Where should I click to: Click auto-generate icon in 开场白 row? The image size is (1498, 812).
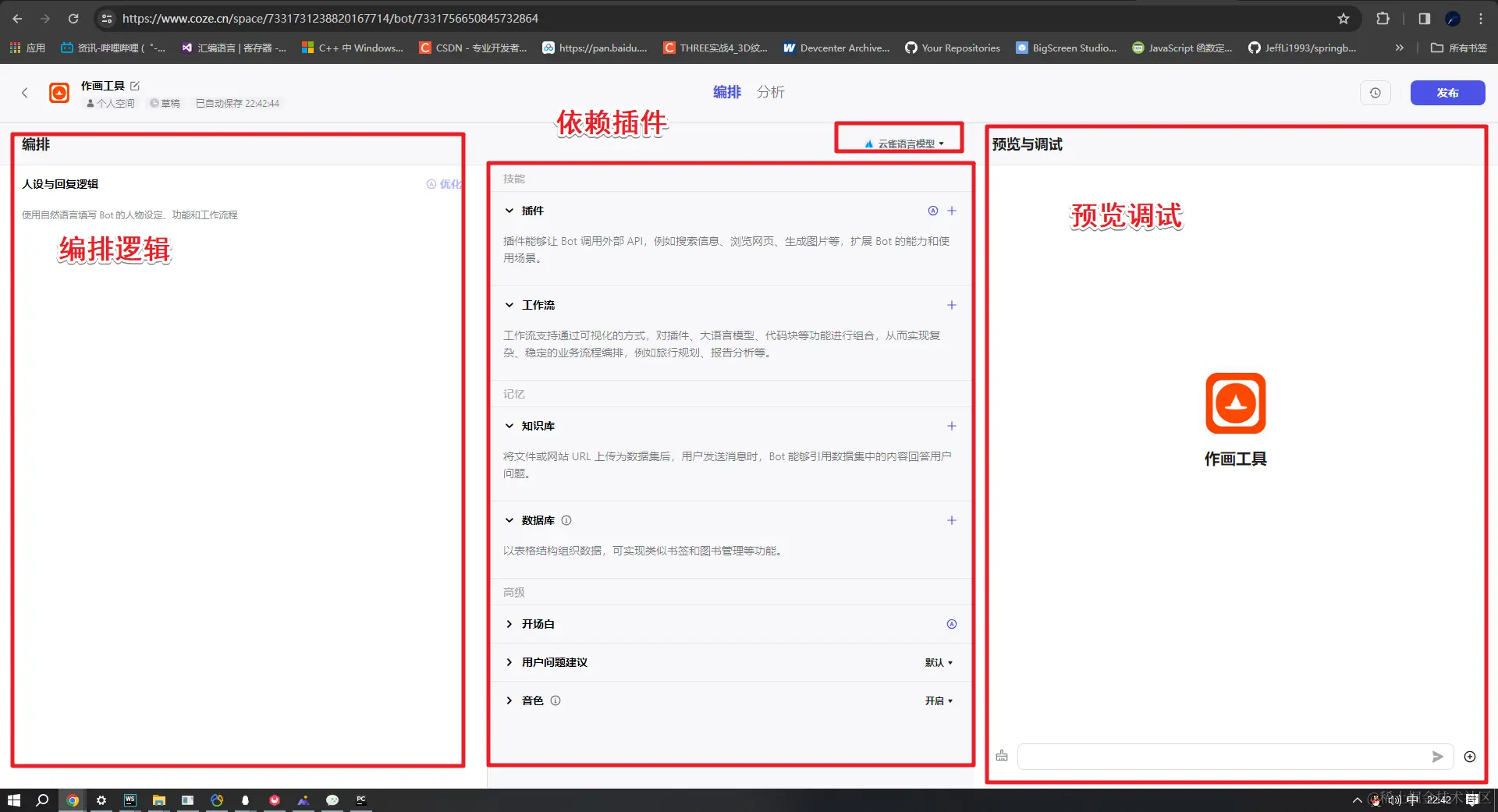(x=952, y=624)
